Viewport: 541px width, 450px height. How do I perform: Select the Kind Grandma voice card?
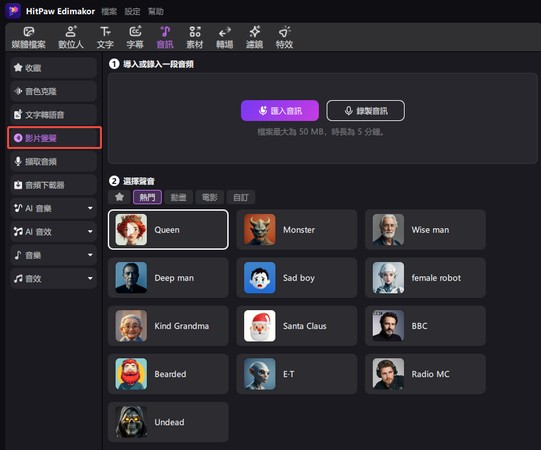(x=168, y=326)
